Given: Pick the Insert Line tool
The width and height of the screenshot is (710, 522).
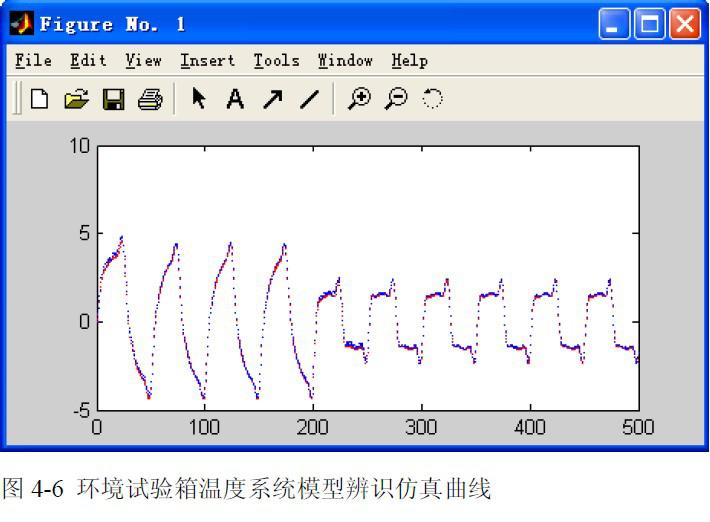Looking at the screenshot, I should point(309,99).
